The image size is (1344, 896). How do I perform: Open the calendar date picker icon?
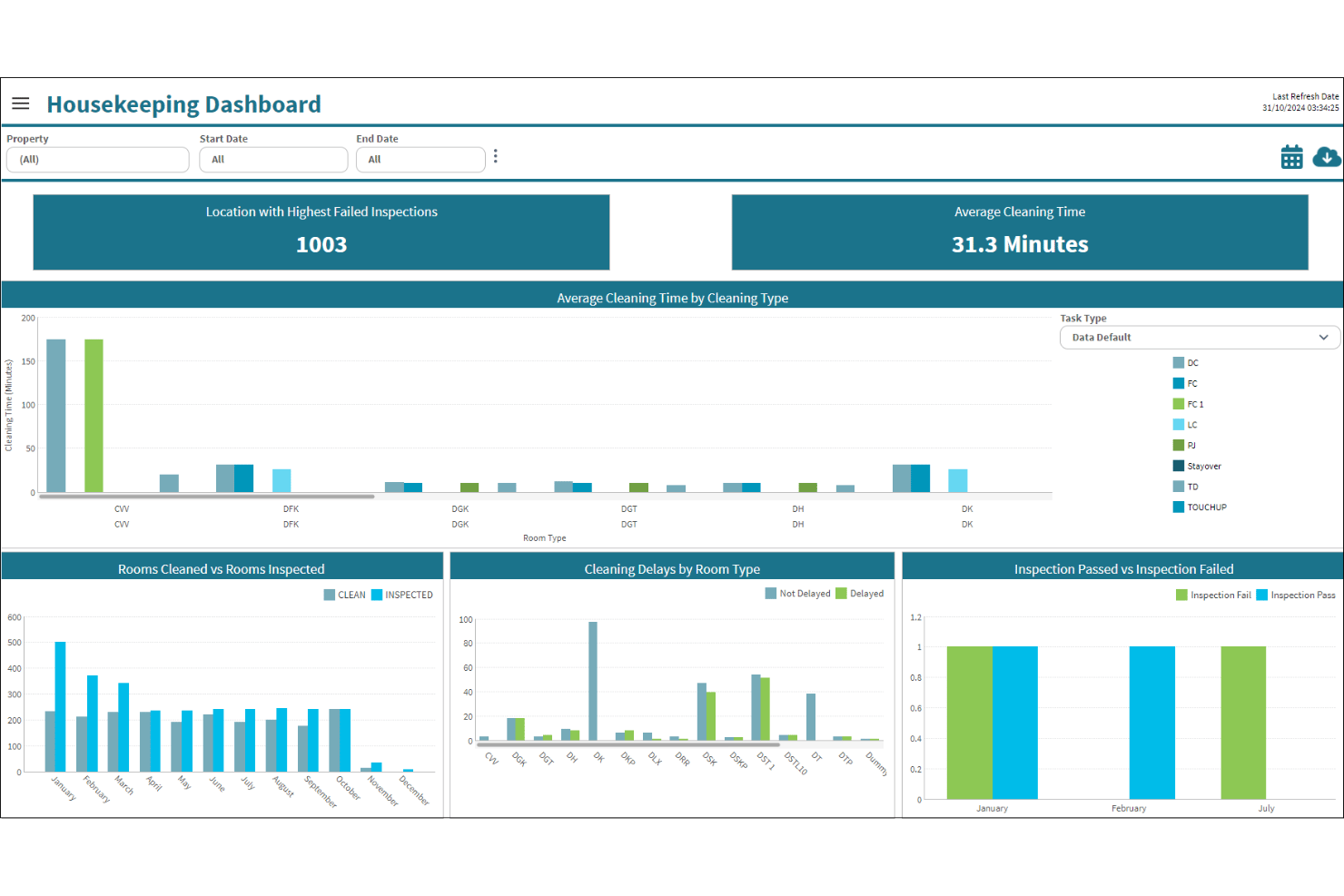[x=1291, y=157]
